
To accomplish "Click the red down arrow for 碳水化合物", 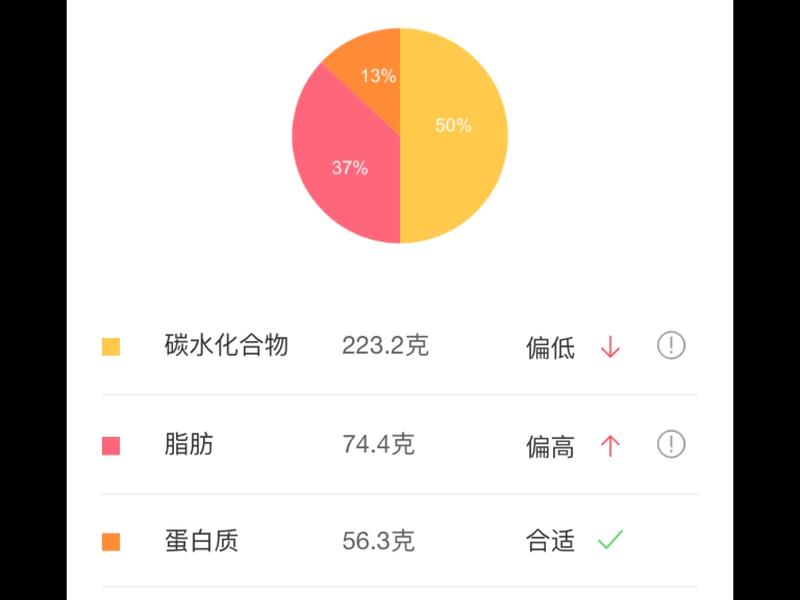I will tap(612, 345).
